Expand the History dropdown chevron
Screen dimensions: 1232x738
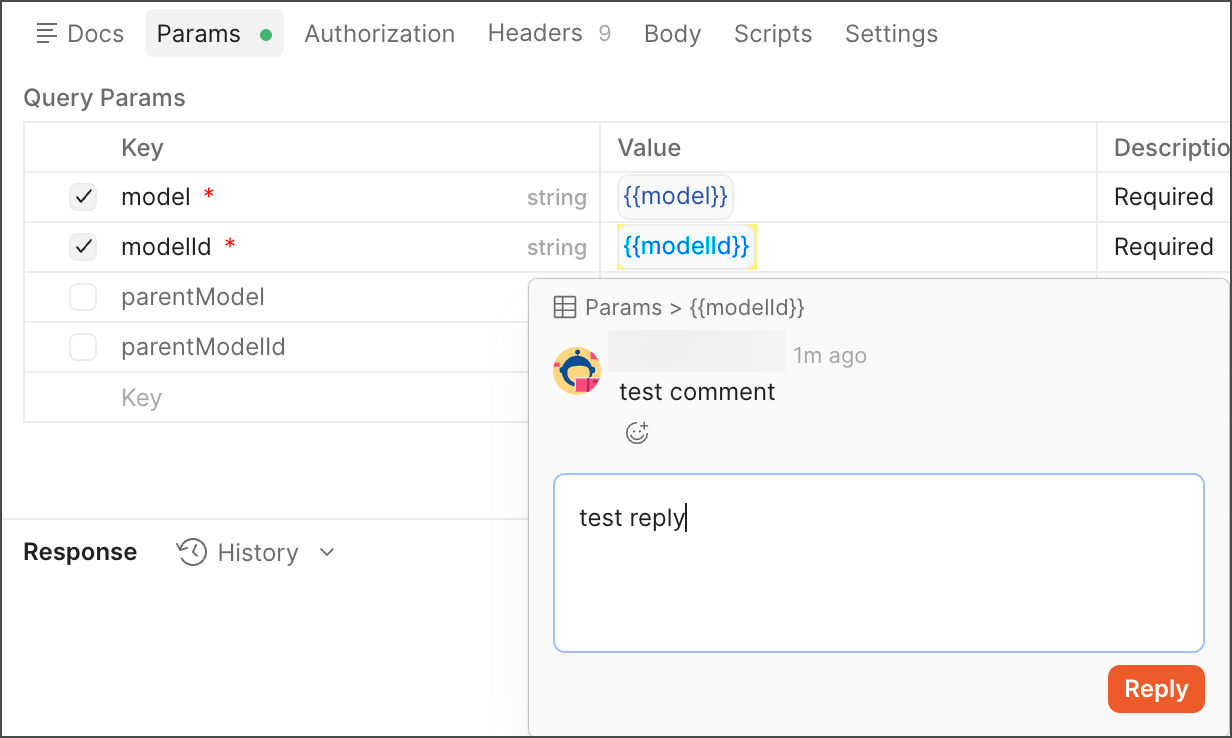click(x=327, y=553)
